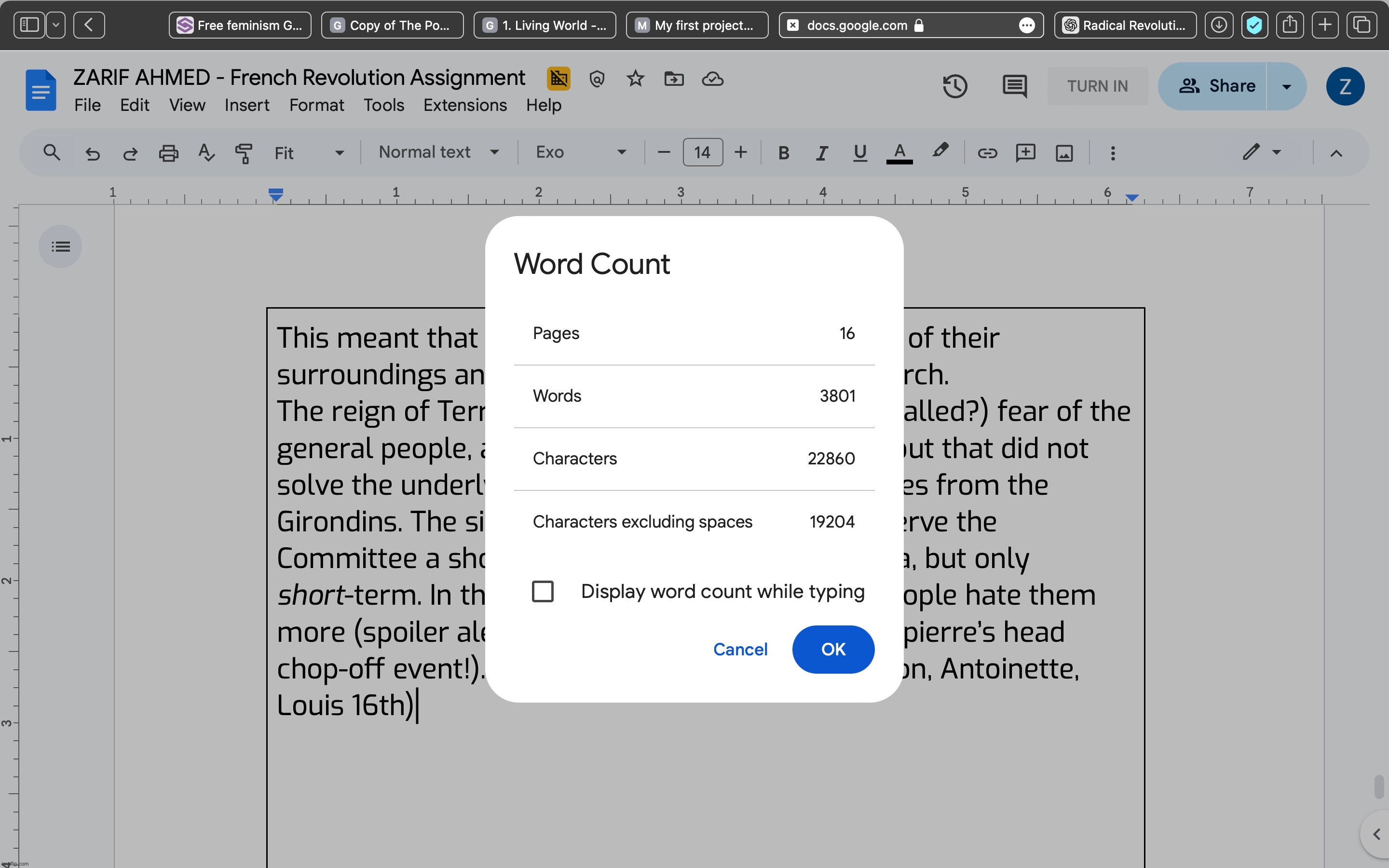Image resolution: width=1389 pixels, height=868 pixels.
Task: Open the Insert menu
Action: (247, 105)
